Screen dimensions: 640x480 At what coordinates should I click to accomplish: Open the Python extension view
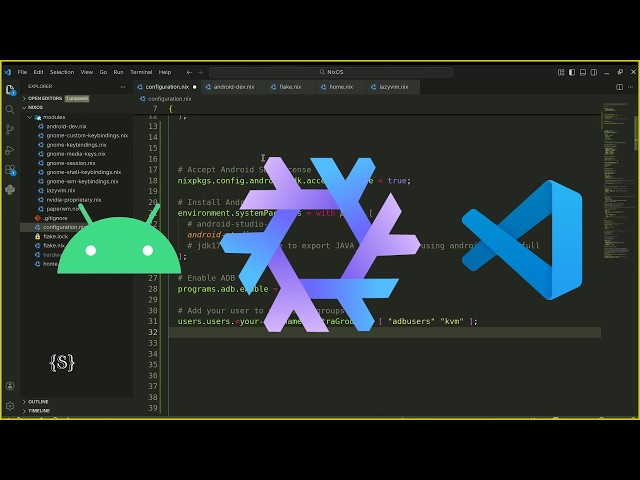(10, 190)
